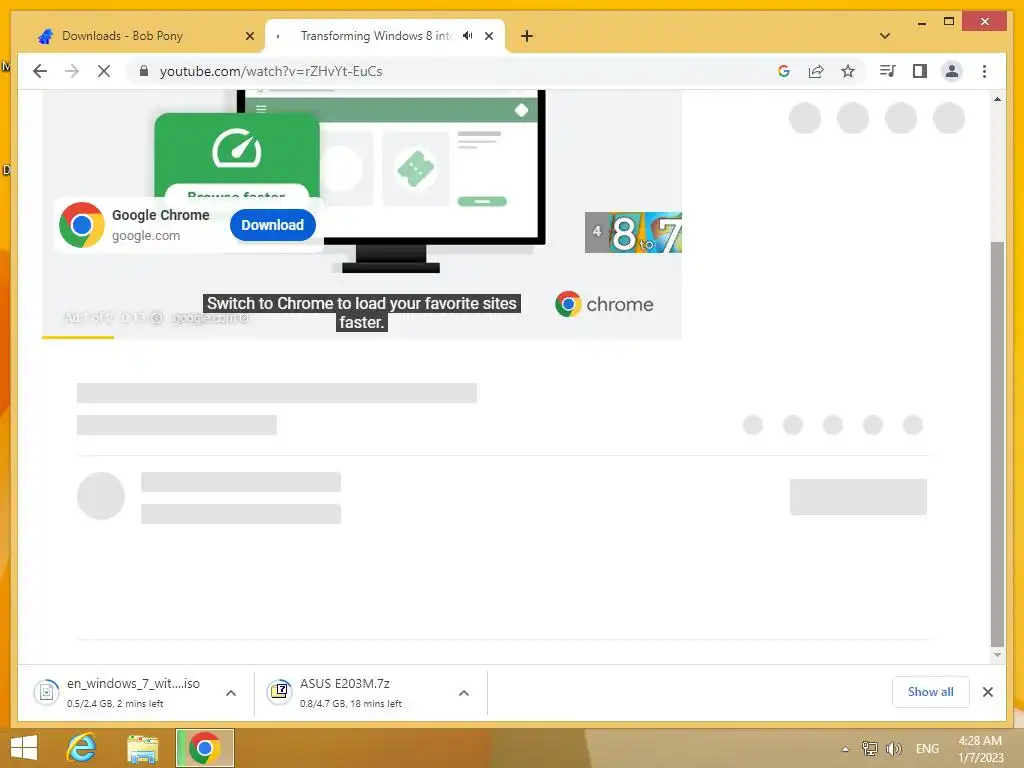Click the vertical page scrollbar
1024x768 pixels.
(997, 443)
